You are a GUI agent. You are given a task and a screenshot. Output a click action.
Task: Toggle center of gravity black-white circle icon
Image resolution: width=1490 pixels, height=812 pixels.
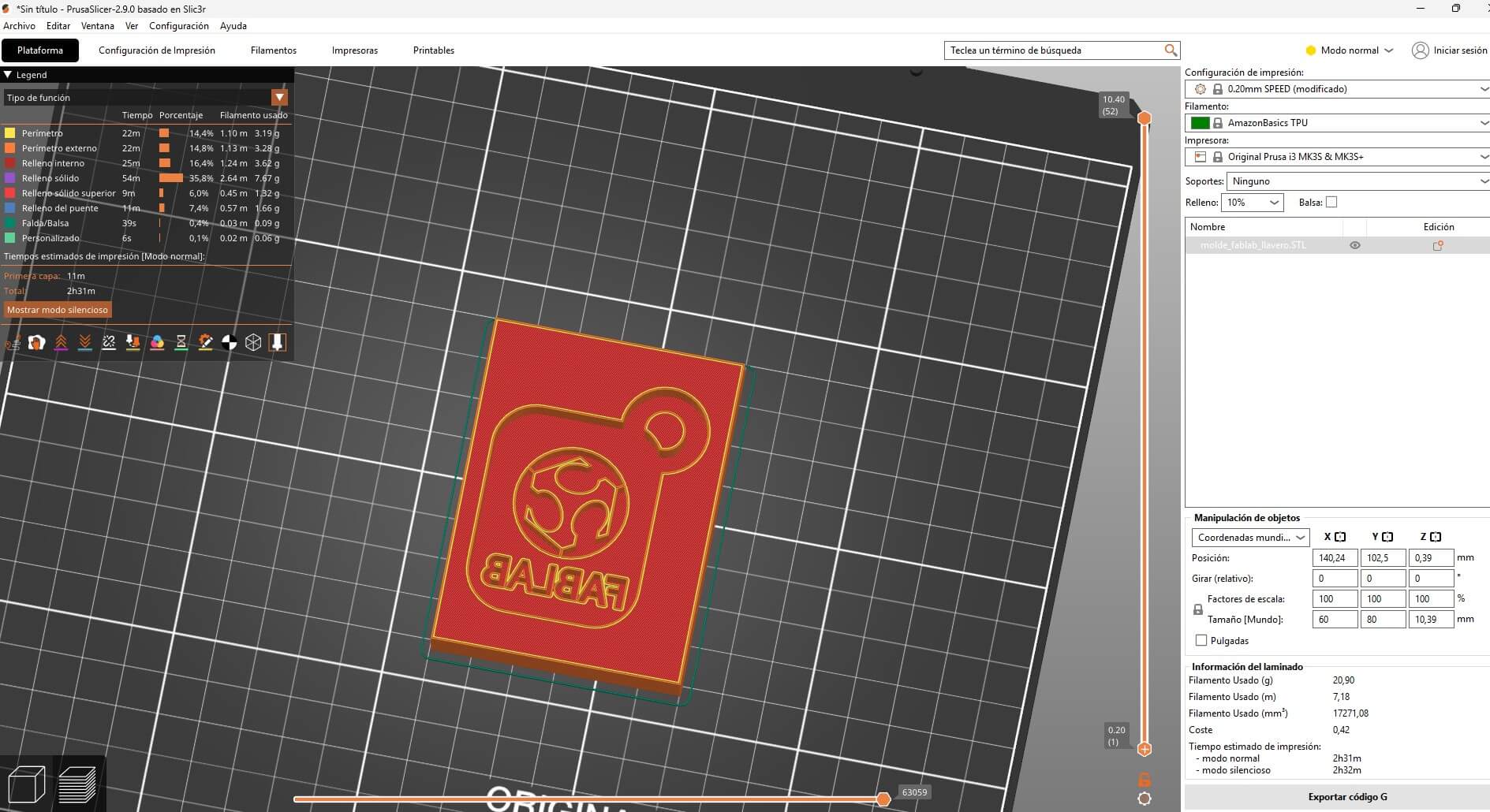[x=230, y=342]
